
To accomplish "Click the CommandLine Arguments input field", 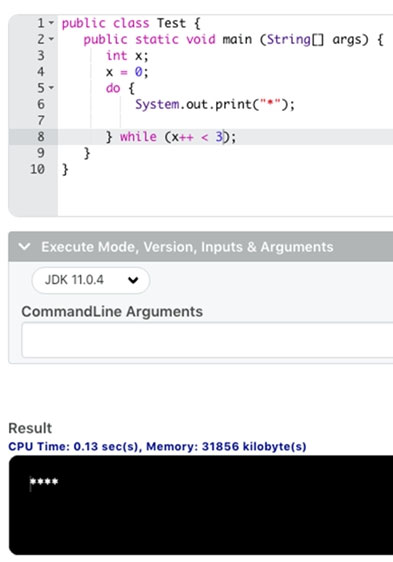I will tap(207, 340).
